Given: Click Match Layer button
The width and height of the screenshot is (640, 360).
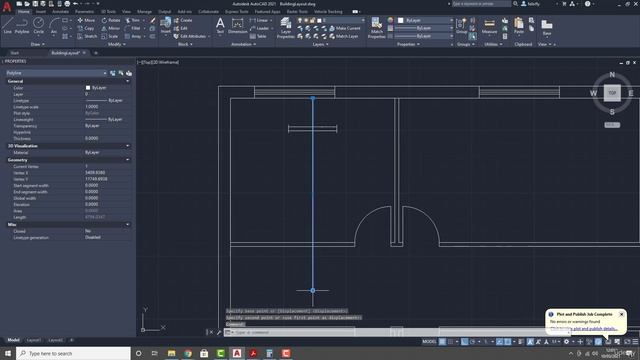Looking at the screenshot, I should [x=344, y=36].
